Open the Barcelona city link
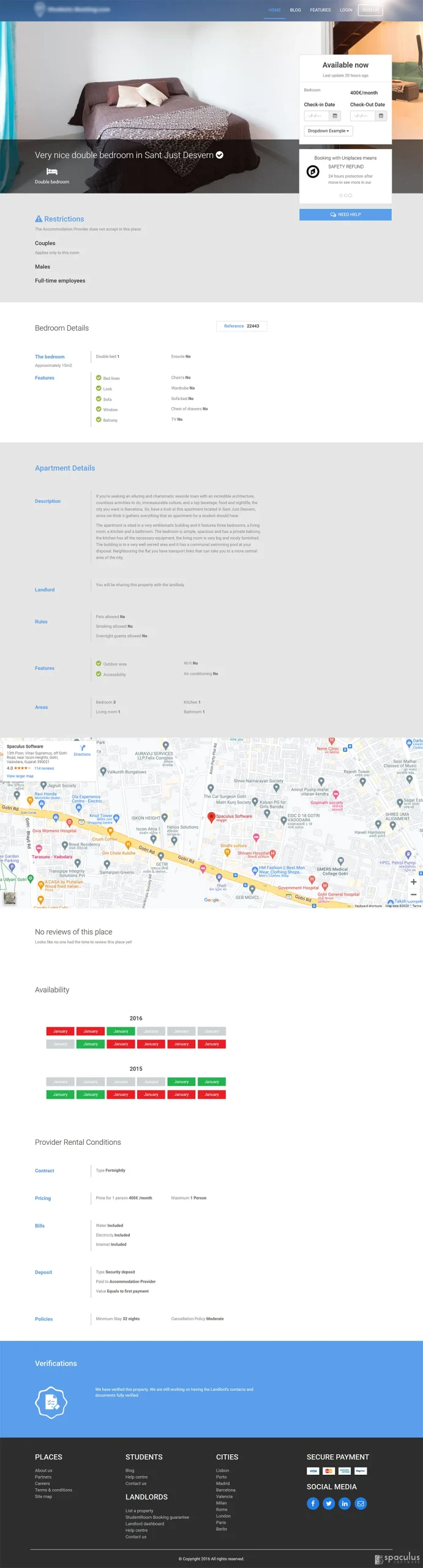Viewport: 423px width, 1568px height. point(226,1490)
